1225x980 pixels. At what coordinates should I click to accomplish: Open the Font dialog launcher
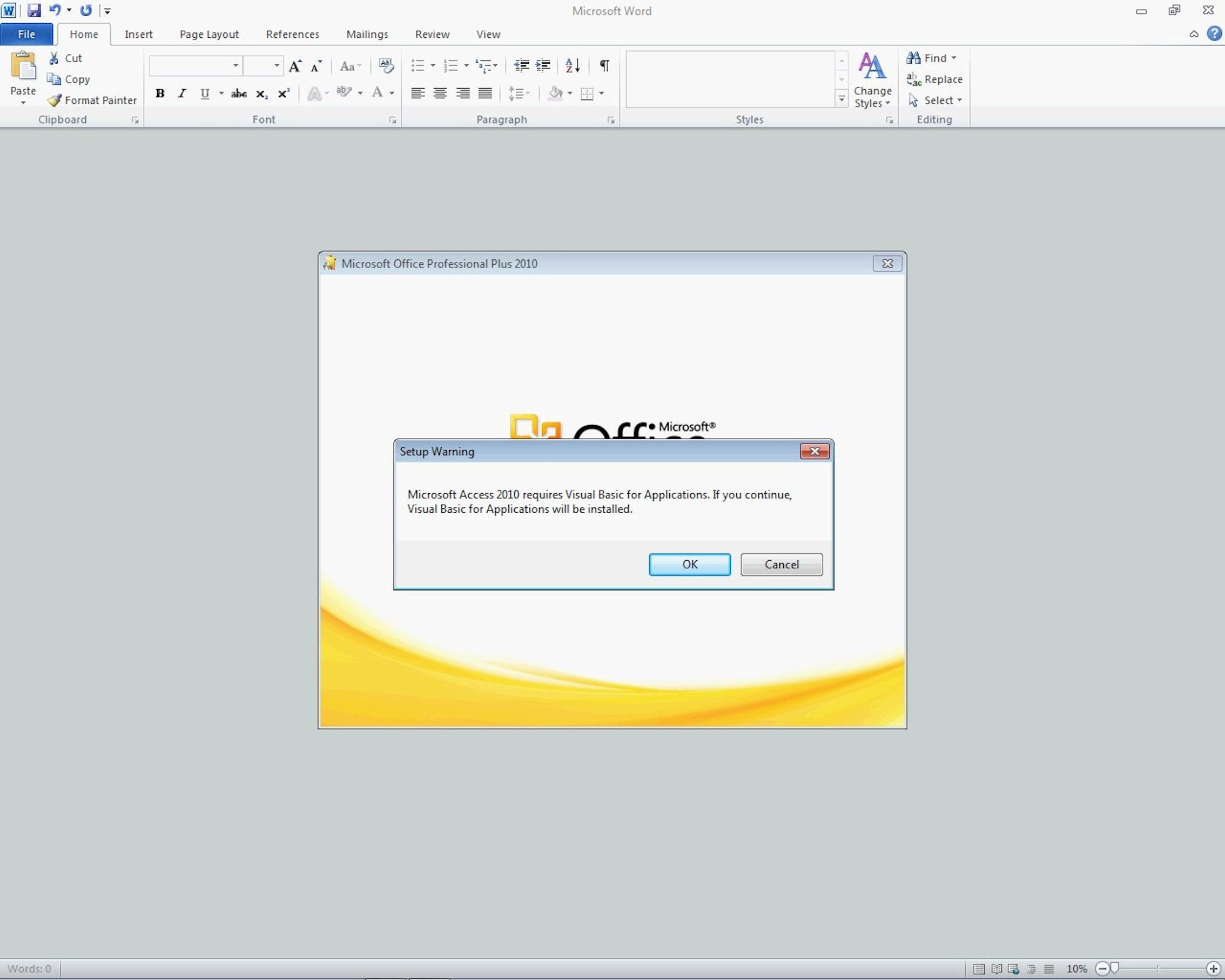(393, 120)
